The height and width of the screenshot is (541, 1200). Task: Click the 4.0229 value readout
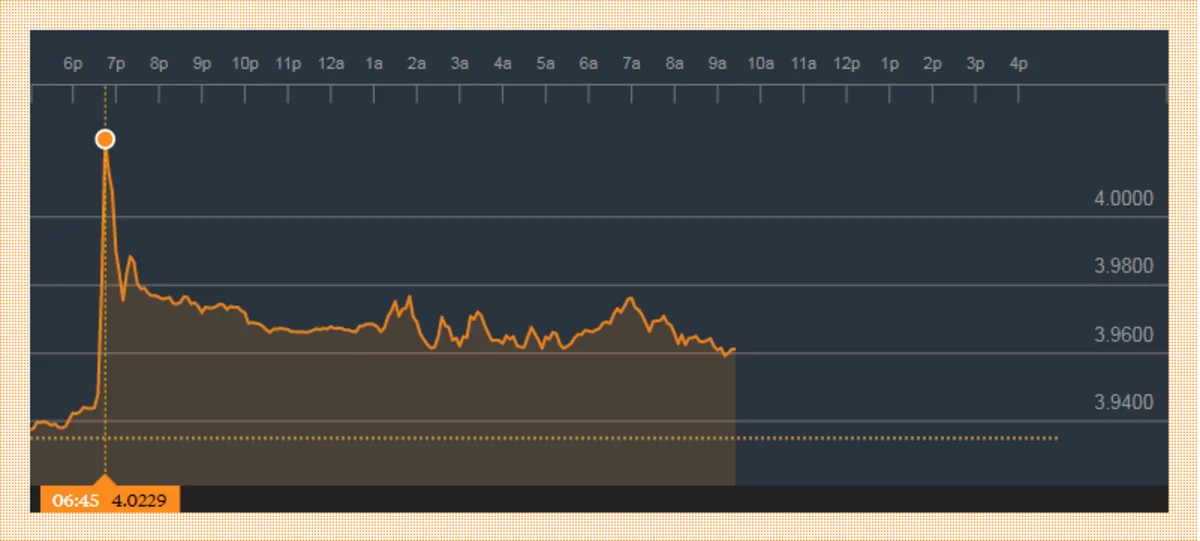coord(139,499)
